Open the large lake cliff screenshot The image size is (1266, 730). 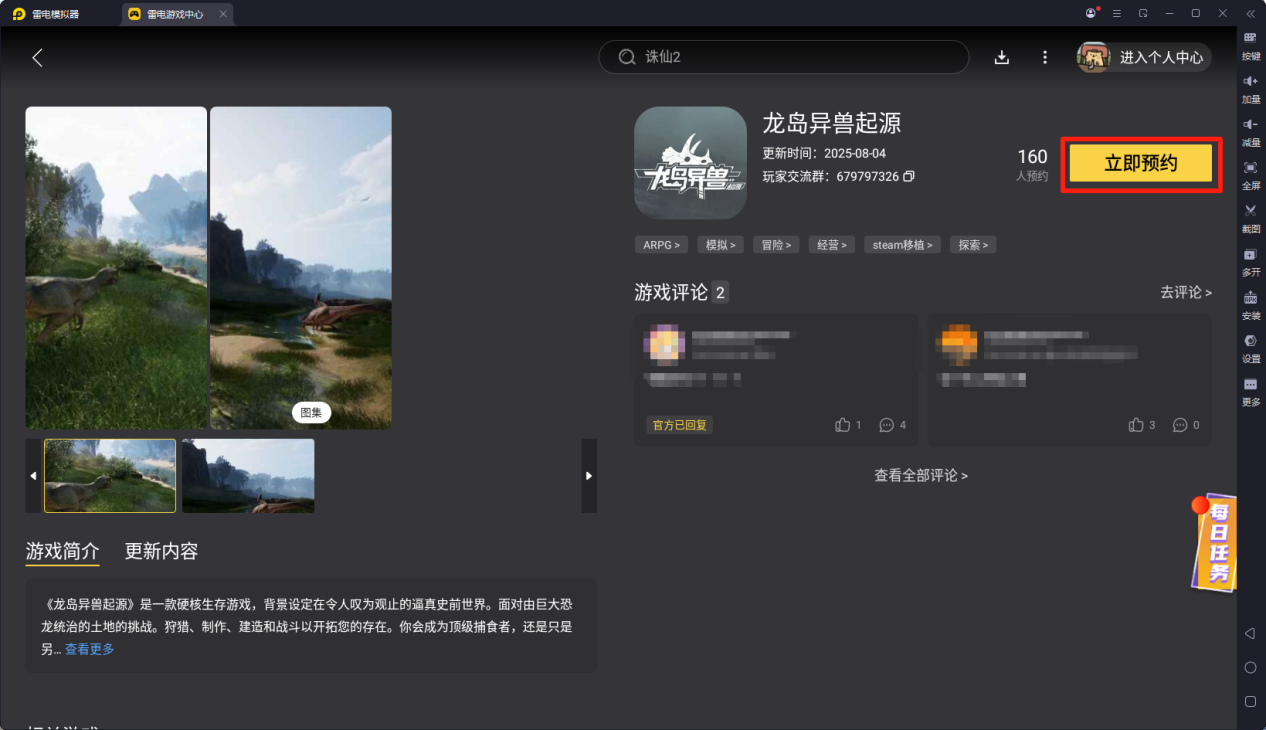click(x=301, y=268)
